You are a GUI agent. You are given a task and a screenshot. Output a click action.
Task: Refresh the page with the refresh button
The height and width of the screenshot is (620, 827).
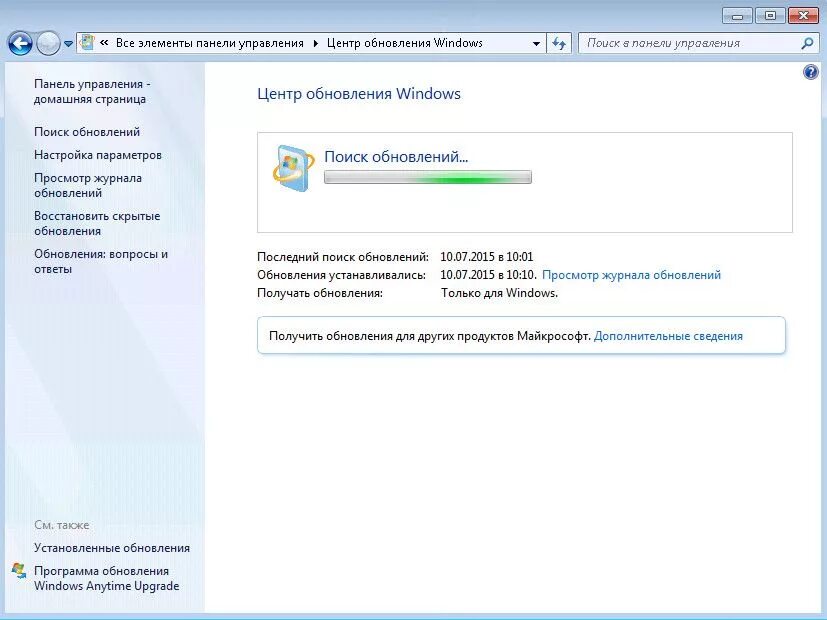tap(559, 43)
